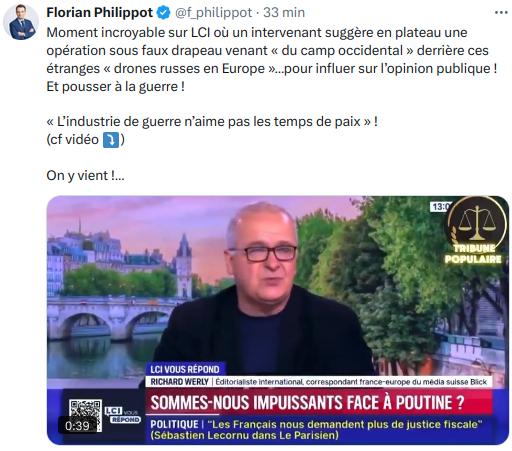Open Florian Philippot's profile avatar
Image resolution: width=512 pixels, height=451 pixels.
21,22
